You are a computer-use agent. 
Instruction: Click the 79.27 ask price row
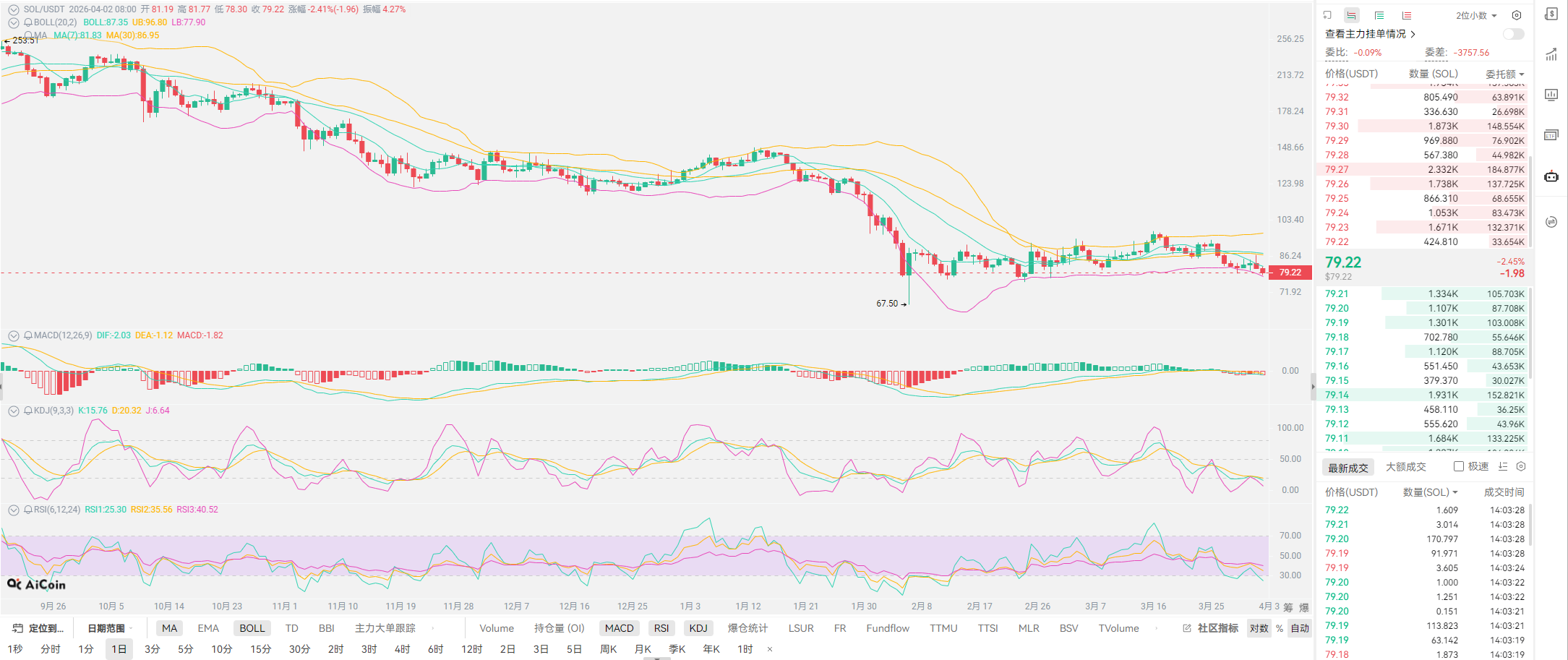point(1337,169)
